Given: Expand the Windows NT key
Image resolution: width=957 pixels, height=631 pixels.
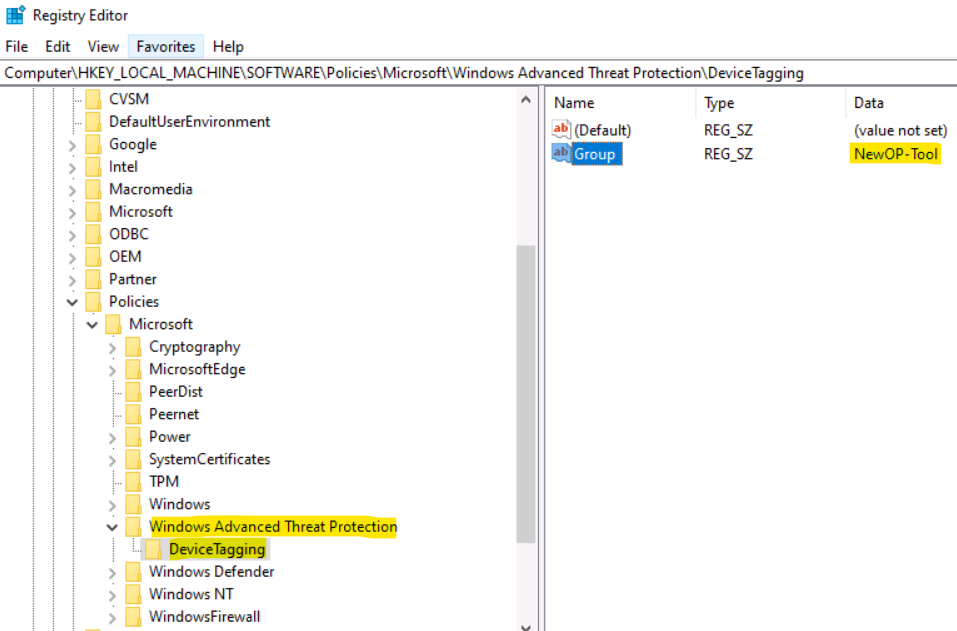Looking at the screenshot, I should 112,596.
